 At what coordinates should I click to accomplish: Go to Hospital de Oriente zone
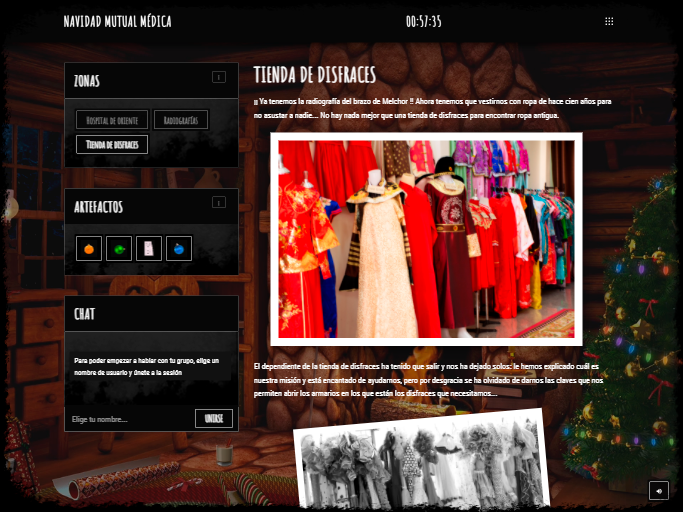110,120
